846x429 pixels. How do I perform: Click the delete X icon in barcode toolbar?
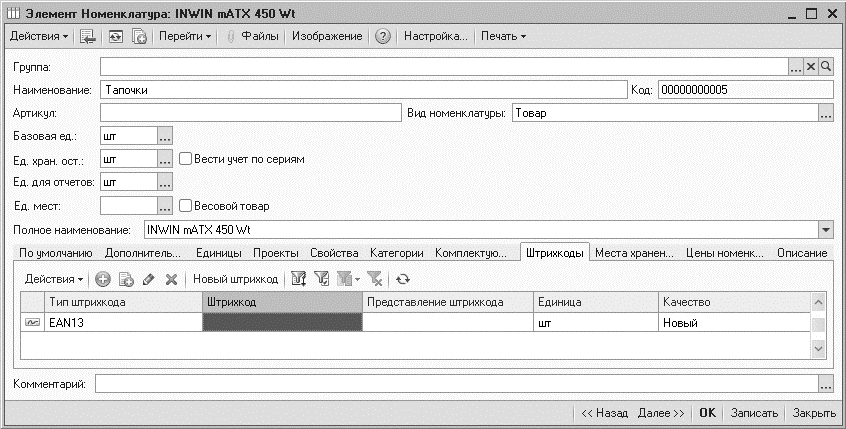tap(171, 279)
